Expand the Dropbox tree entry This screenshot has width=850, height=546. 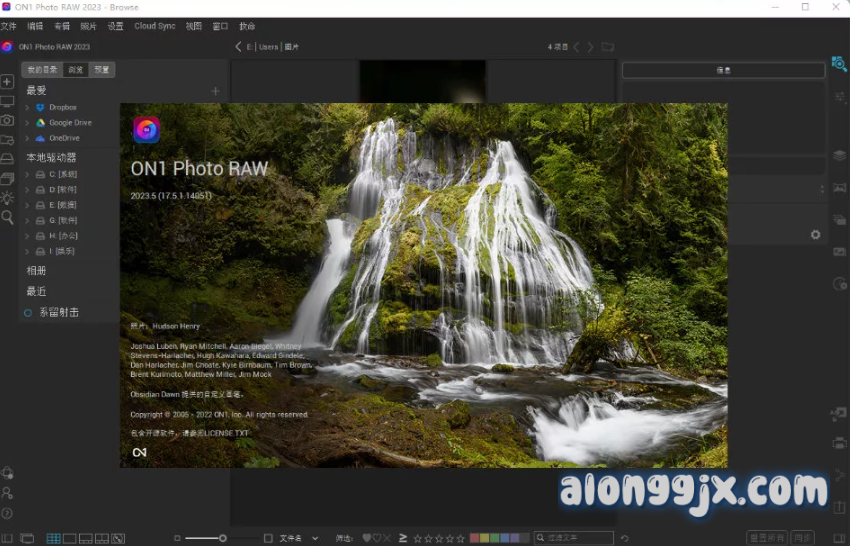(x=27, y=107)
